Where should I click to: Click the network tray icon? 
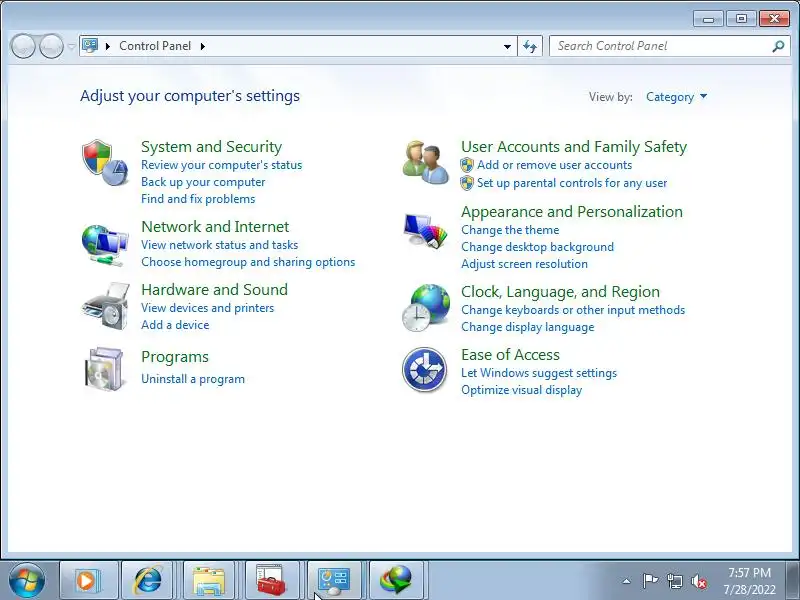(674, 581)
